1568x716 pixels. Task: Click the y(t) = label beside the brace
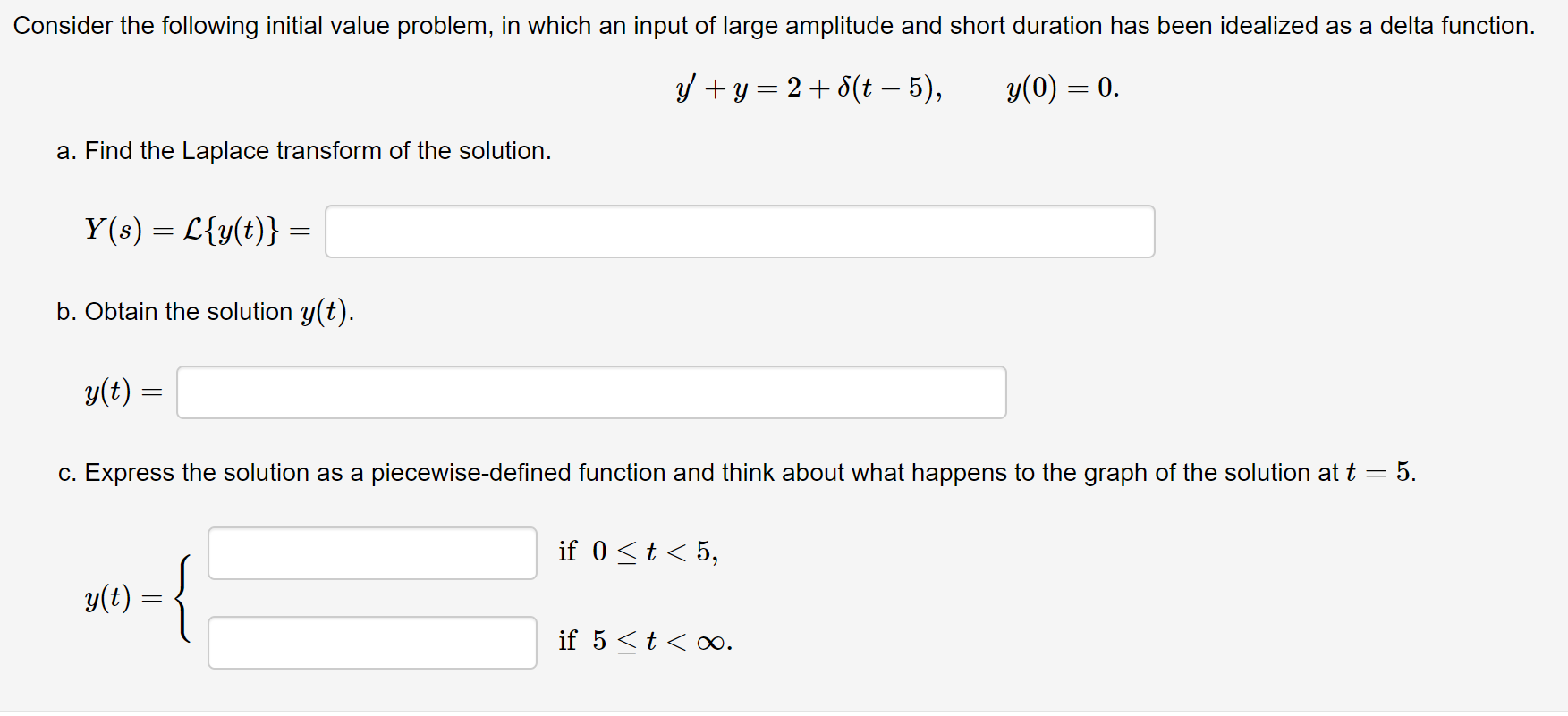(124, 597)
